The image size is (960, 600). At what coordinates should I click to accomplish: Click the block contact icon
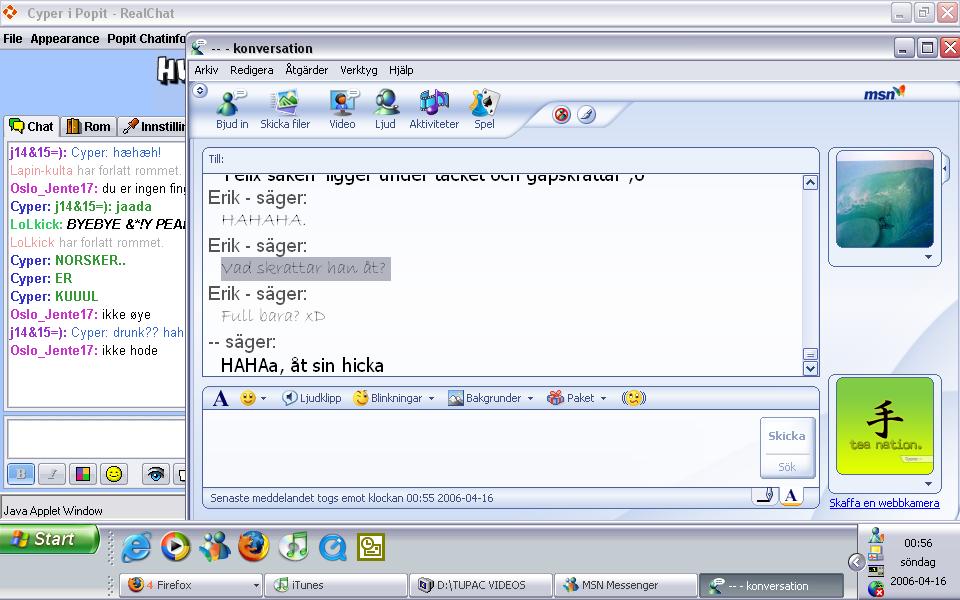561,114
